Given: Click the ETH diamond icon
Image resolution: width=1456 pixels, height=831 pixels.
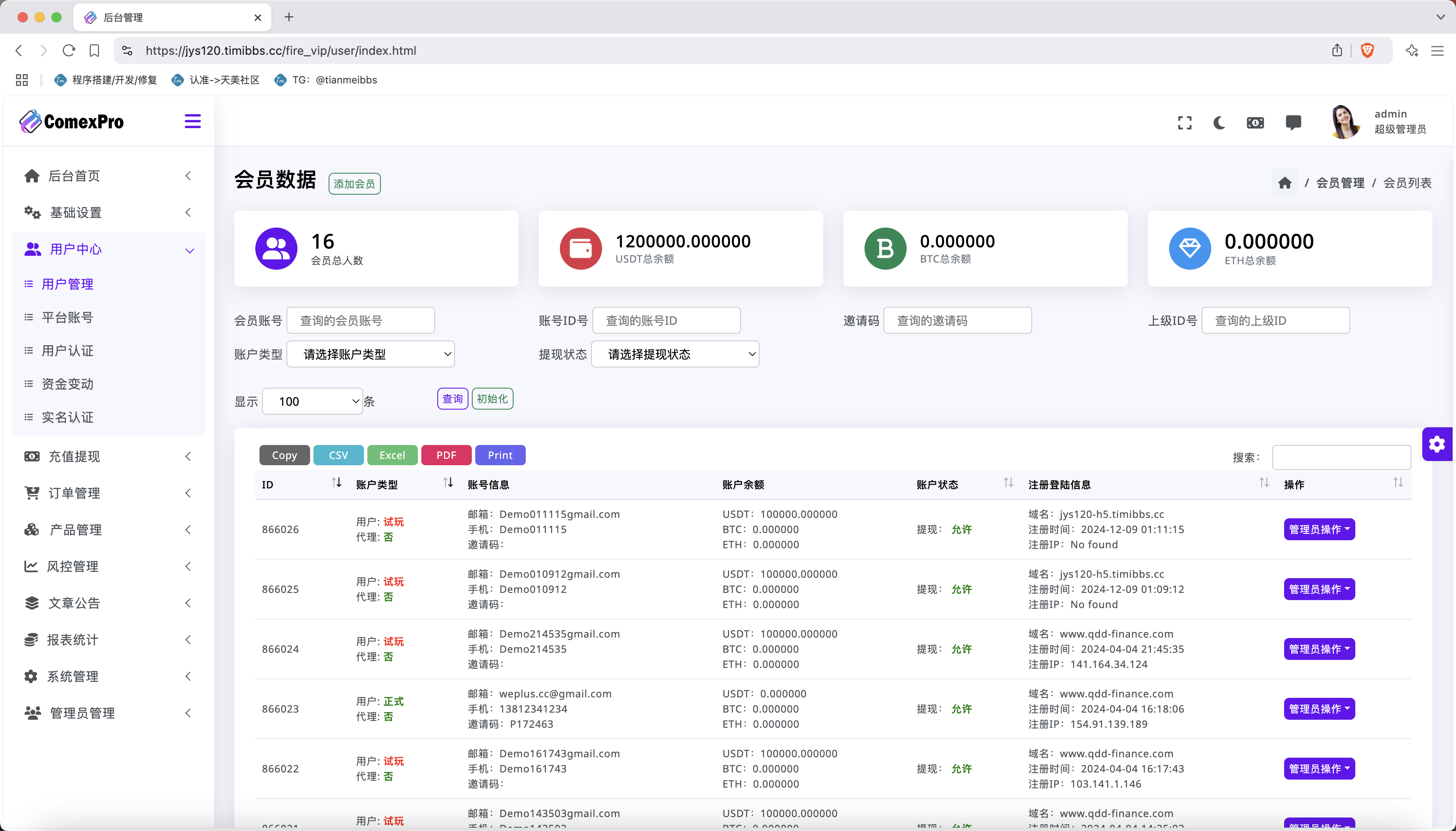Looking at the screenshot, I should point(1190,249).
